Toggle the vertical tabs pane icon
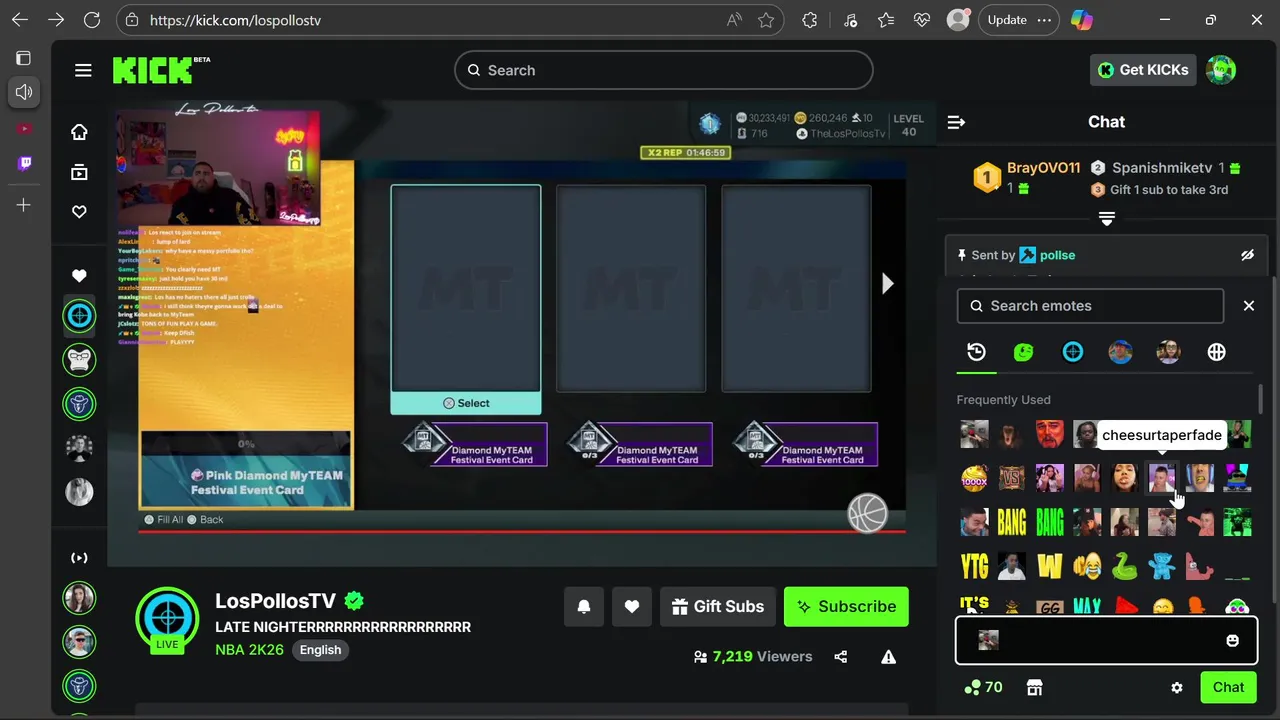 pyautogui.click(x=24, y=58)
